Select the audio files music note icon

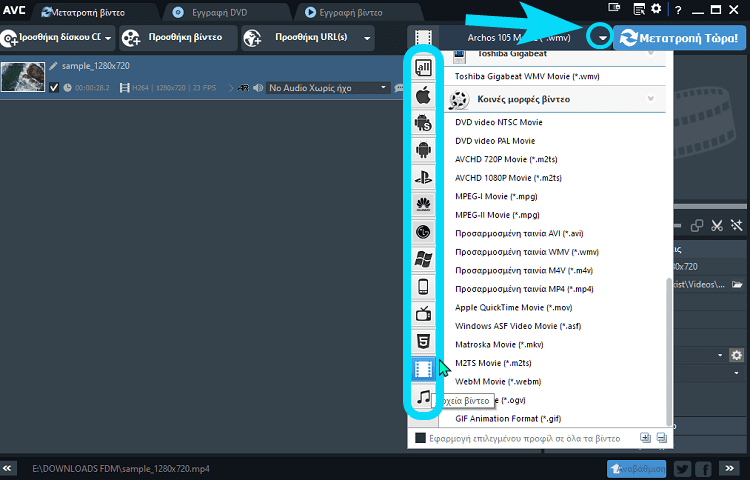pos(423,397)
